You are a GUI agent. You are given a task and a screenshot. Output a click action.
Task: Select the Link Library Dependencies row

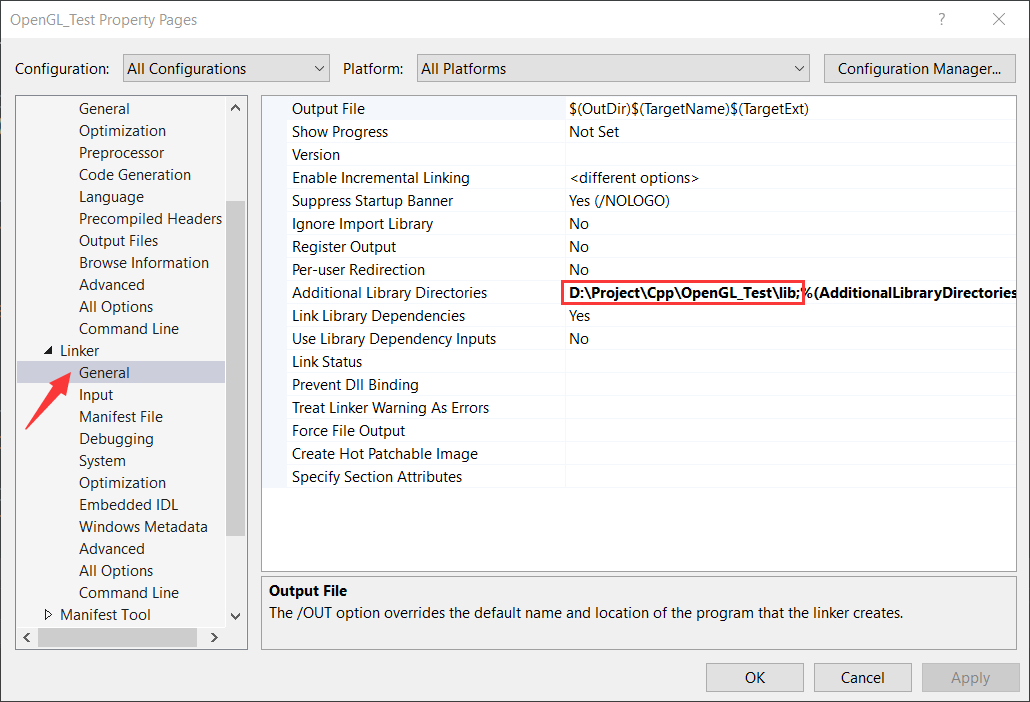[x=378, y=316]
